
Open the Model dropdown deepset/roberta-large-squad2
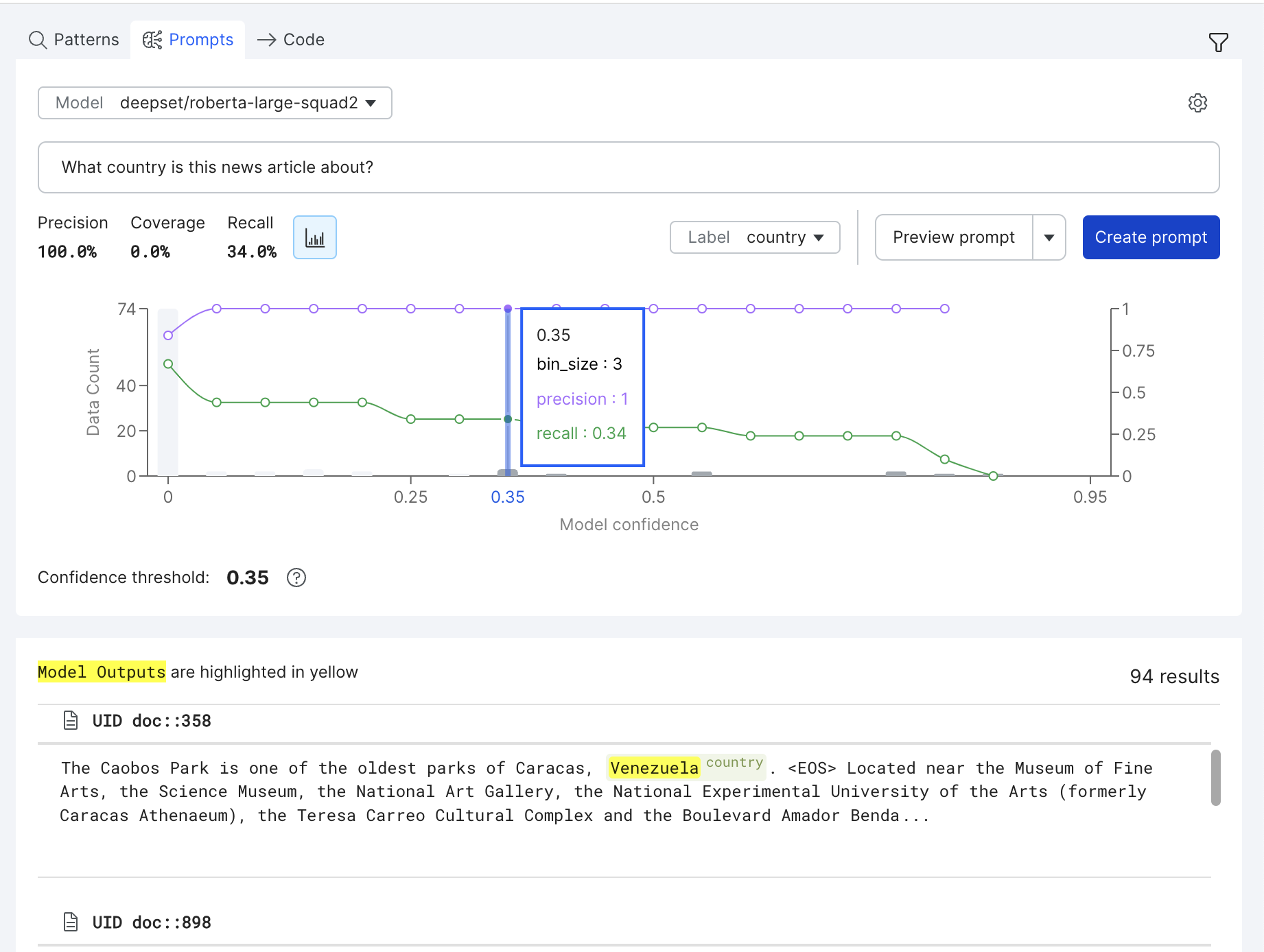pos(215,103)
